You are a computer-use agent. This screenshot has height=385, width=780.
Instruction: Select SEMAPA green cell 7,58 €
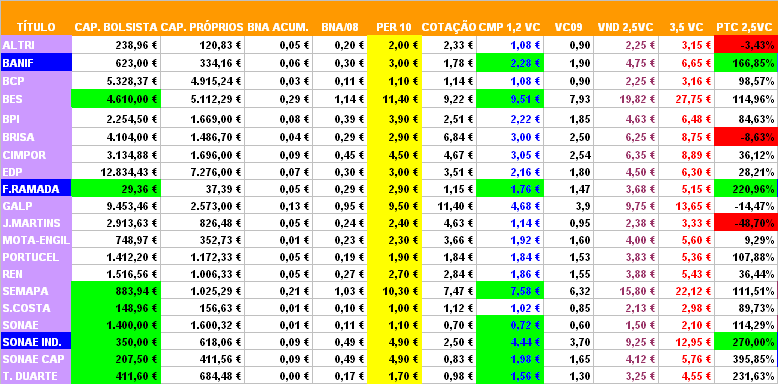[510, 290]
